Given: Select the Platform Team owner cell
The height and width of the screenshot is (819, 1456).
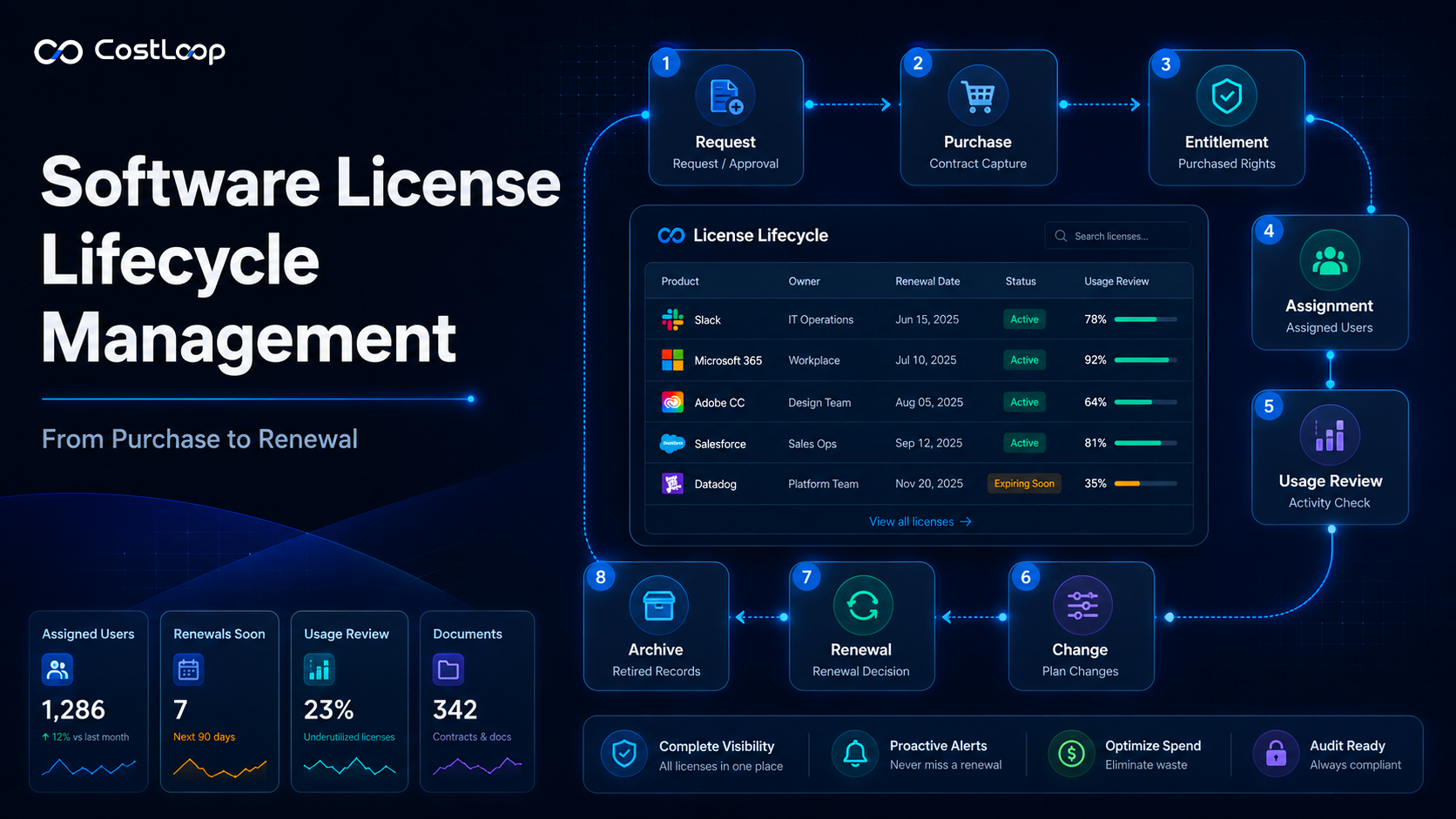Looking at the screenshot, I should [823, 484].
